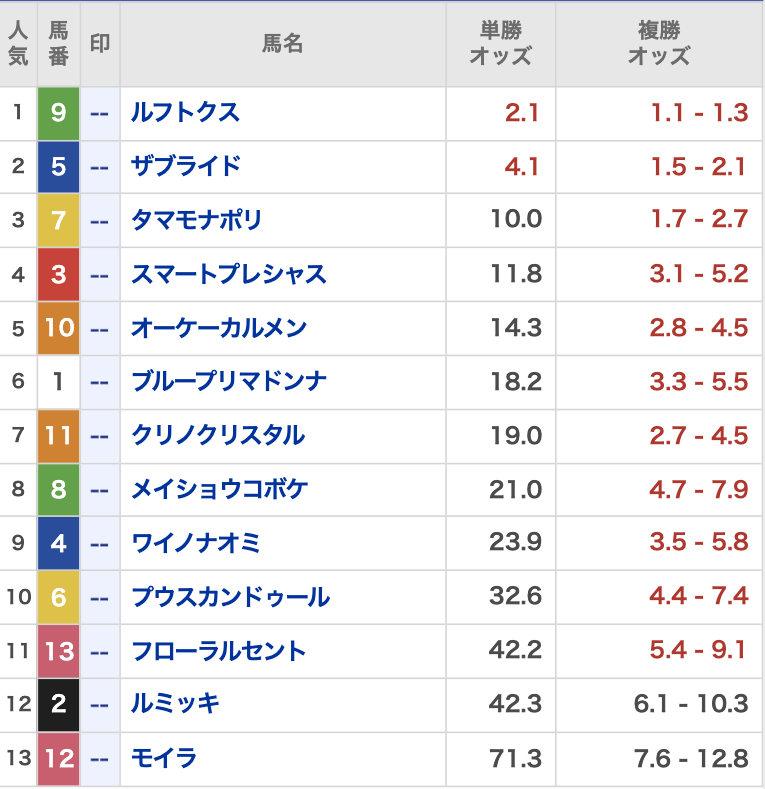
Task: Open horse link ザブライド
Action: [186, 166]
